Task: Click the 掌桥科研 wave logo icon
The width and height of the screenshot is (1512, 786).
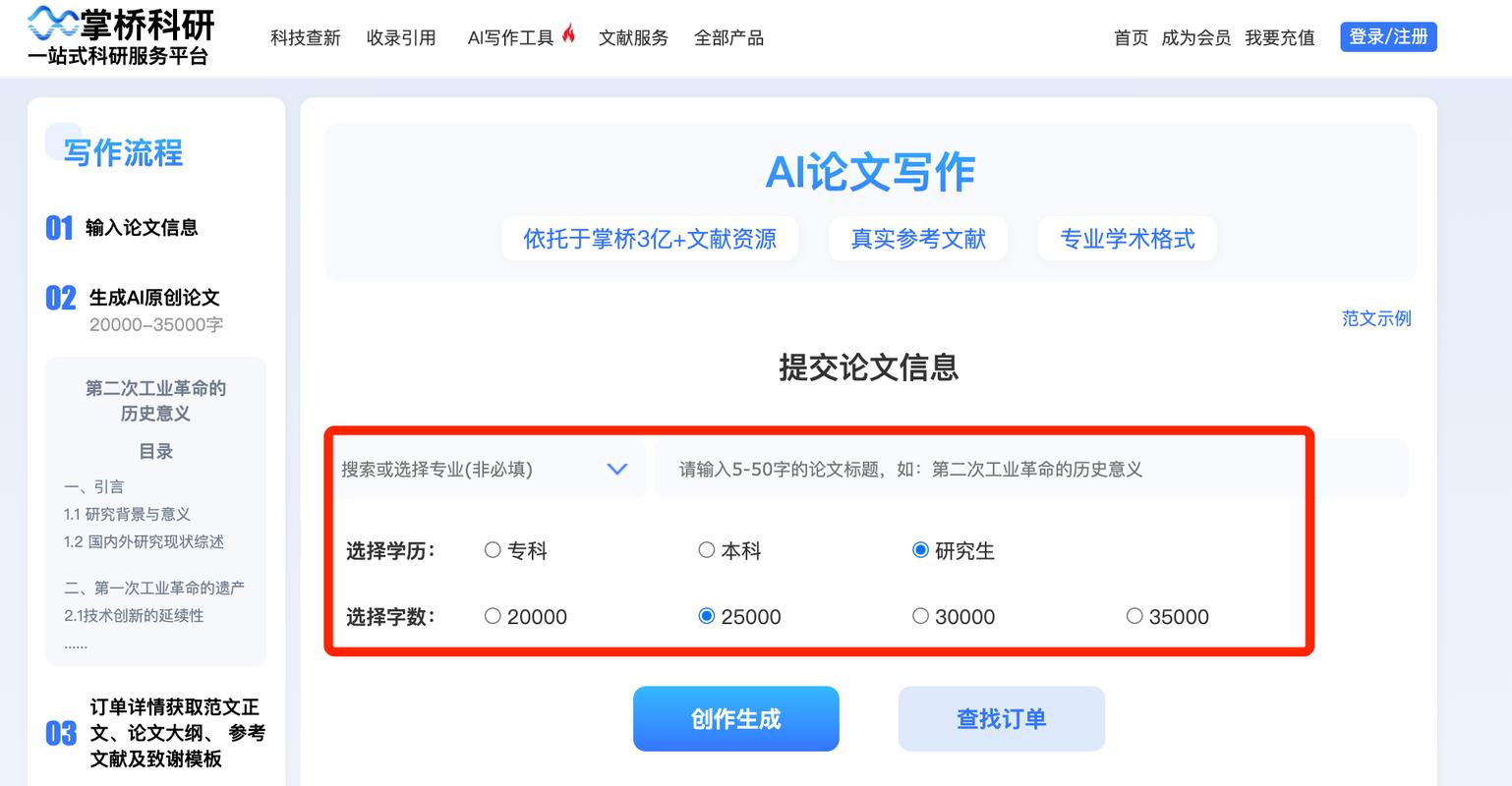Action: click(53, 22)
